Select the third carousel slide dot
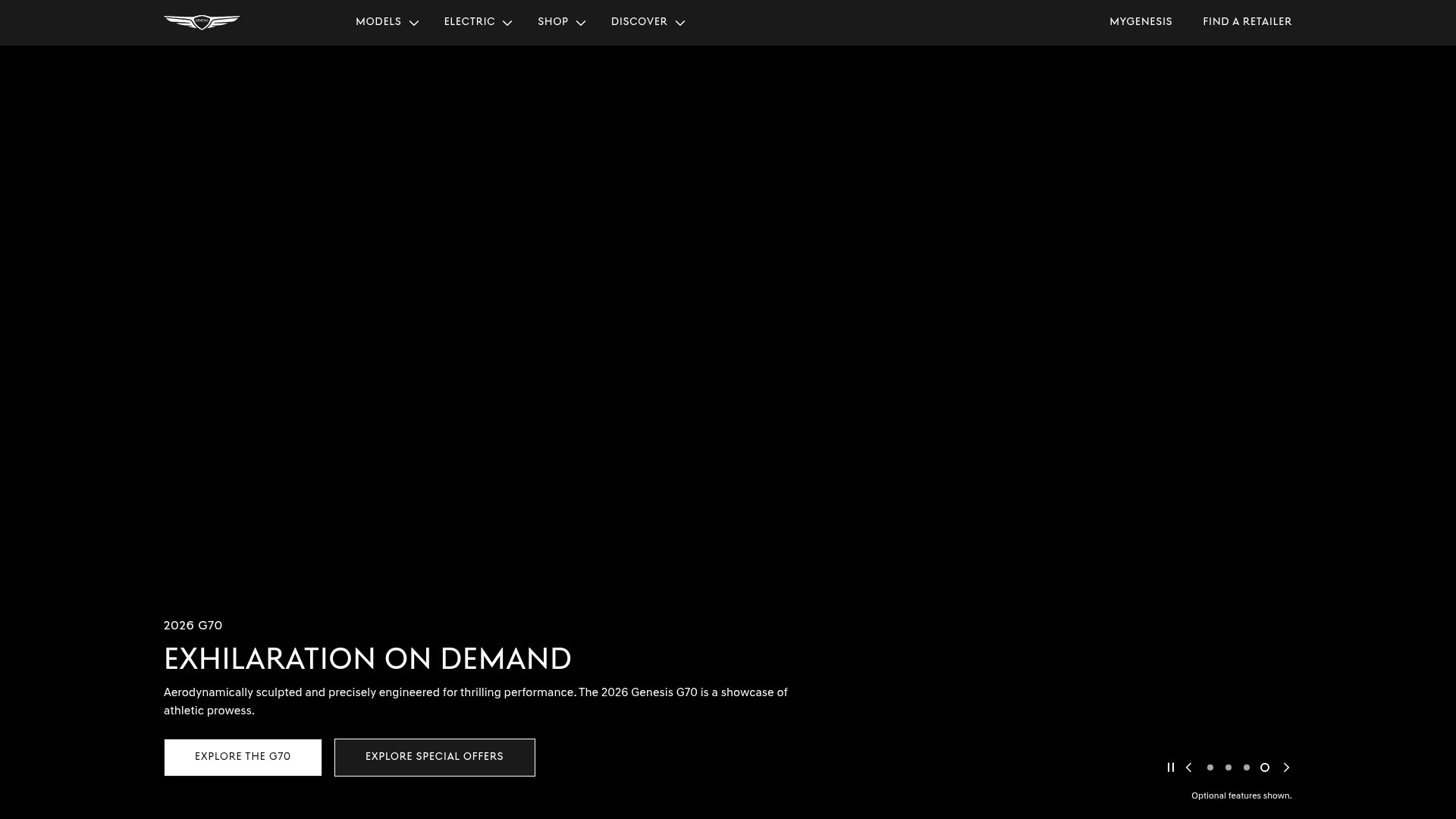 1247,767
